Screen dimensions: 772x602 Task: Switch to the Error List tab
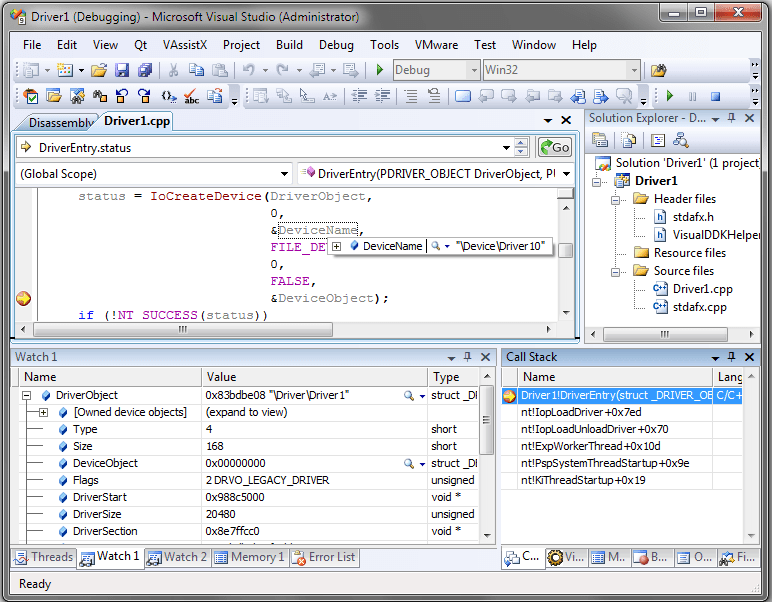[323, 557]
